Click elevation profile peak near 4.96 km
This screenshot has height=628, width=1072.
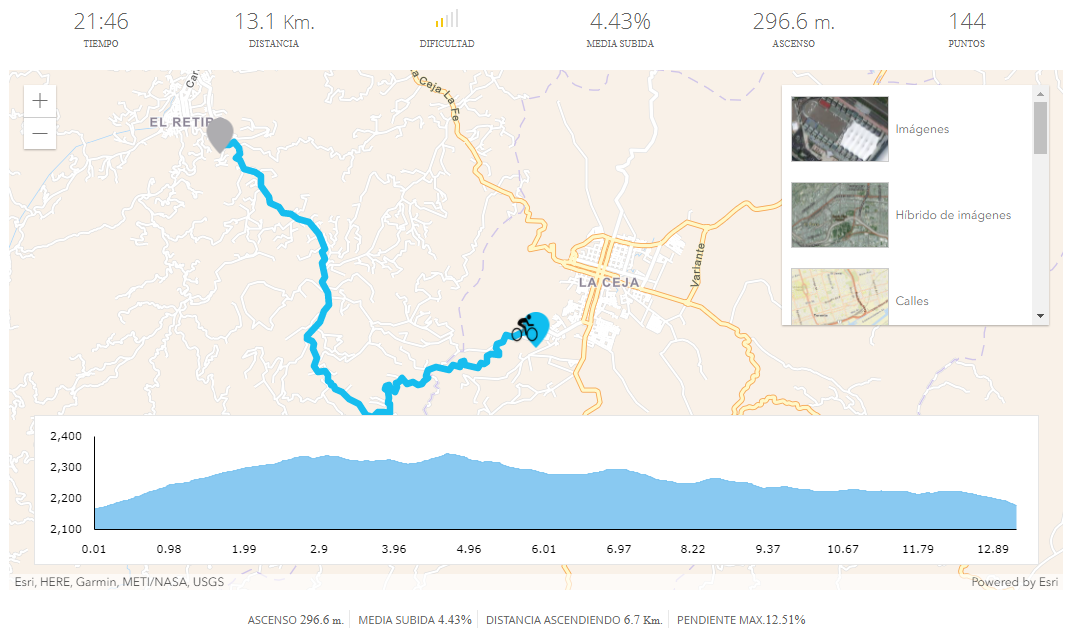(447, 454)
